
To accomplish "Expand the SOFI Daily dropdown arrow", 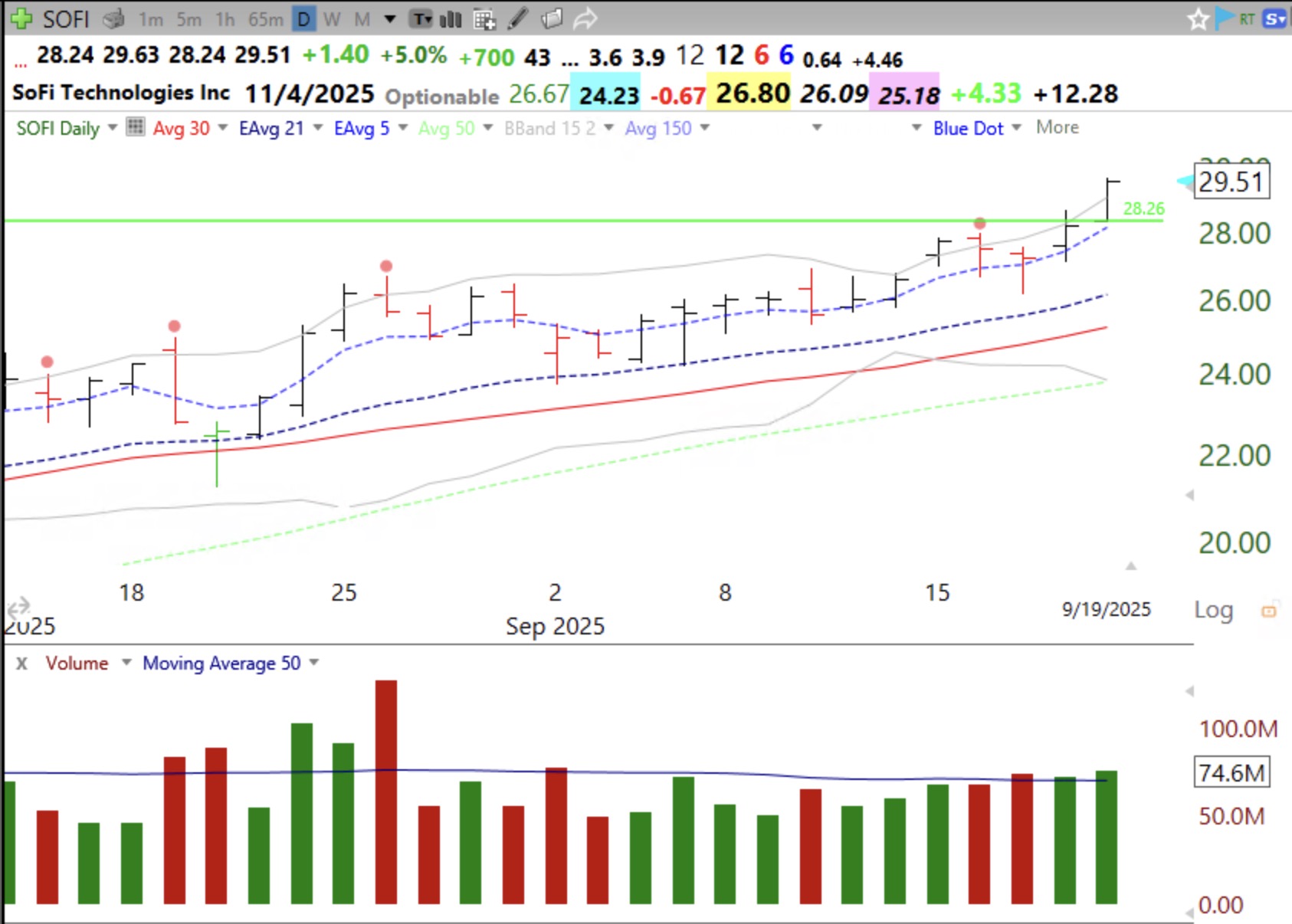I will pyautogui.click(x=113, y=127).
